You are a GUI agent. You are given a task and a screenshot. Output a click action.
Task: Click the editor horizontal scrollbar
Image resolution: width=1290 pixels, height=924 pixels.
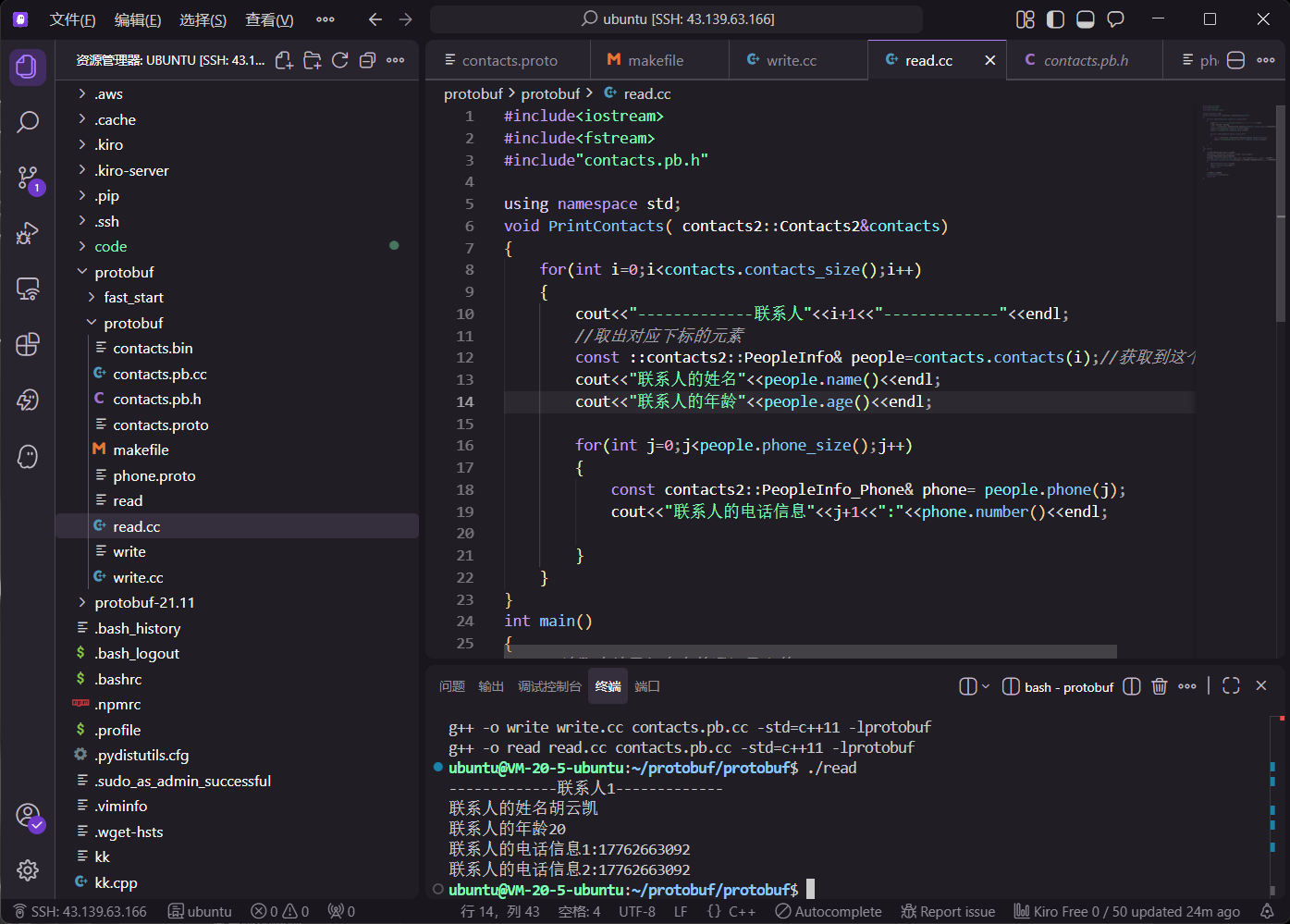[810, 651]
